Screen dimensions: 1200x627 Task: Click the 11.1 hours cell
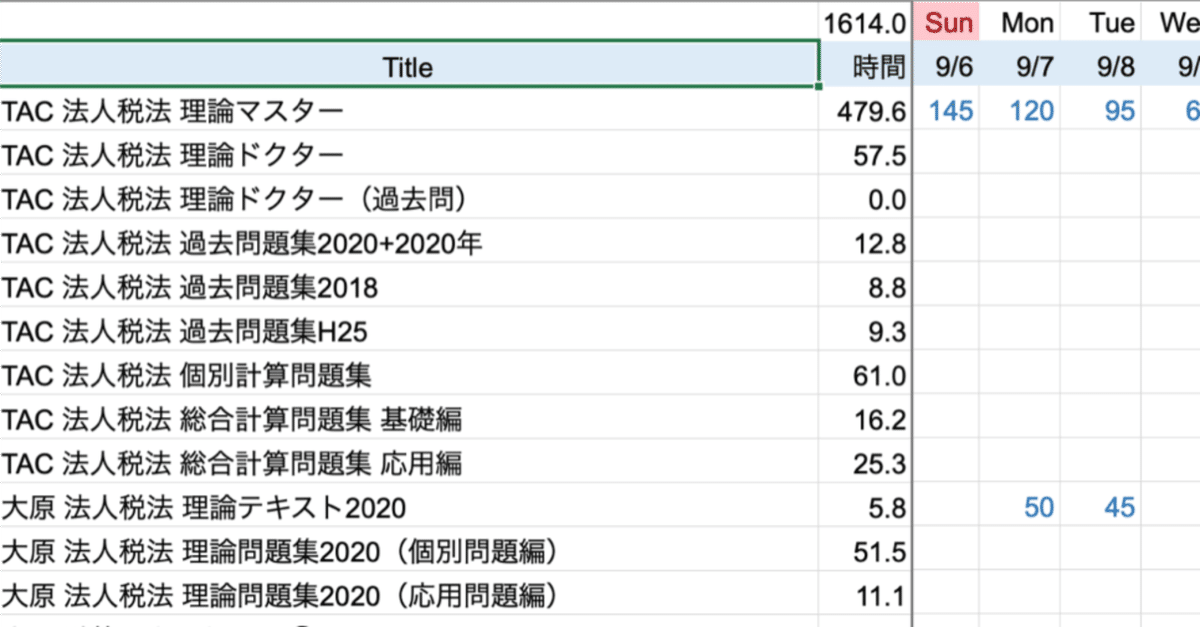[x=866, y=596]
